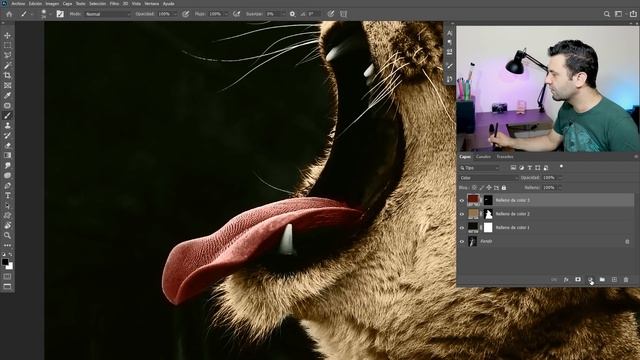Screen dimensions: 640x360
Task: Select the Eyedropper tool
Action: (7, 95)
